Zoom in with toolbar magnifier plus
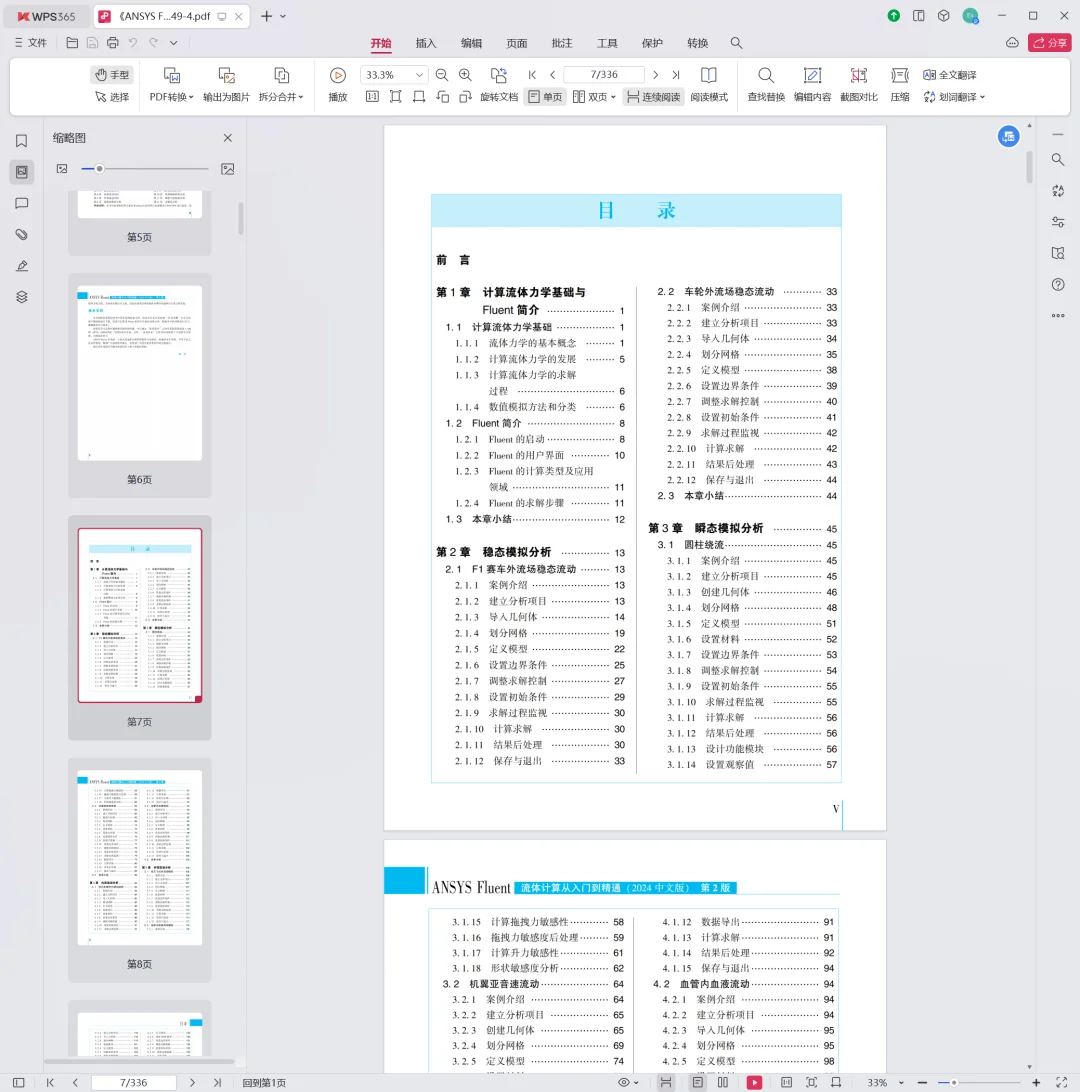This screenshot has width=1080, height=1092. click(465, 75)
